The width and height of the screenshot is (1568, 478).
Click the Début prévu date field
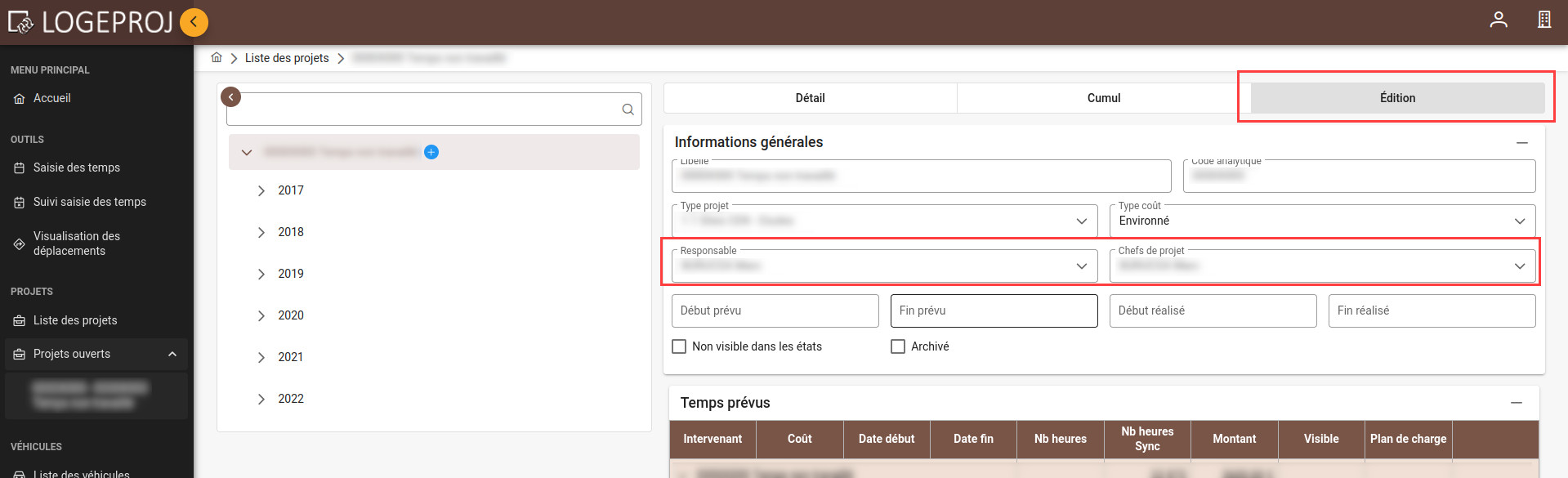pyautogui.click(x=775, y=310)
